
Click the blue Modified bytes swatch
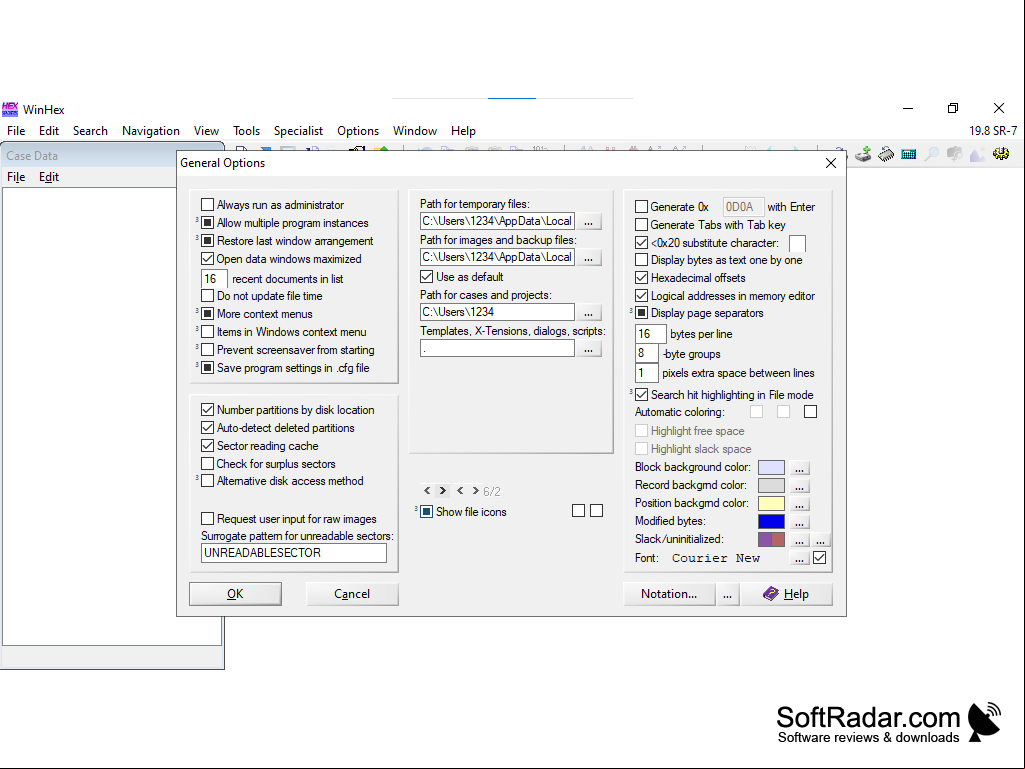[771, 521]
